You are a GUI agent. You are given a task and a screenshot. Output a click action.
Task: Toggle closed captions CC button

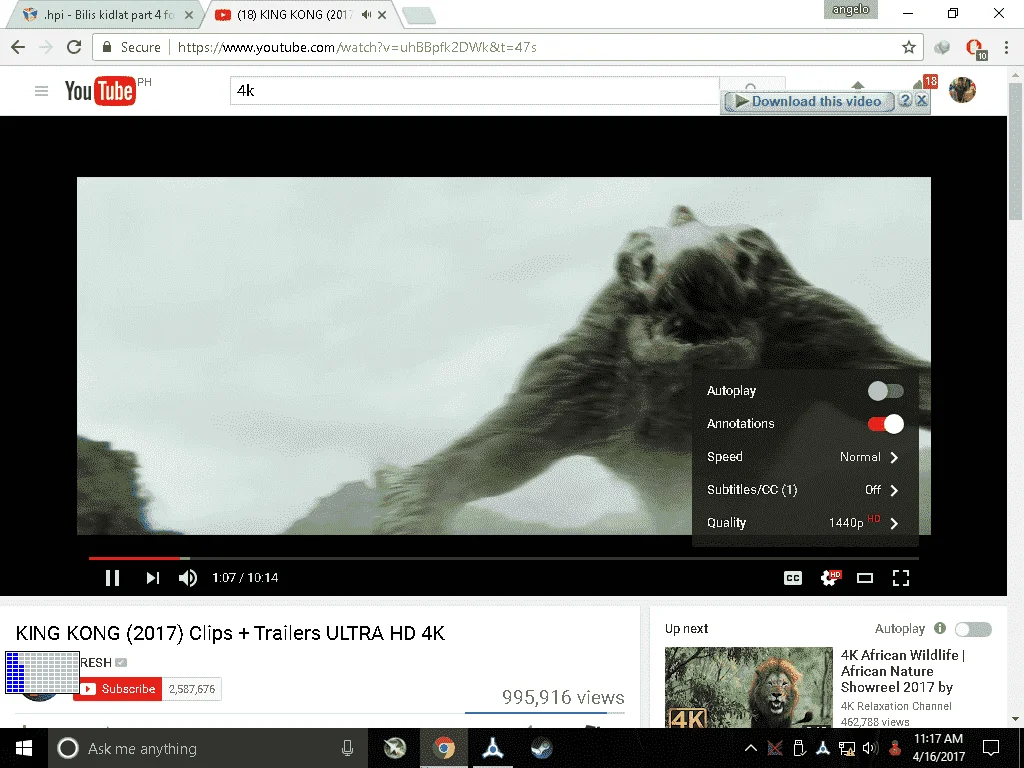pos(793,578)
